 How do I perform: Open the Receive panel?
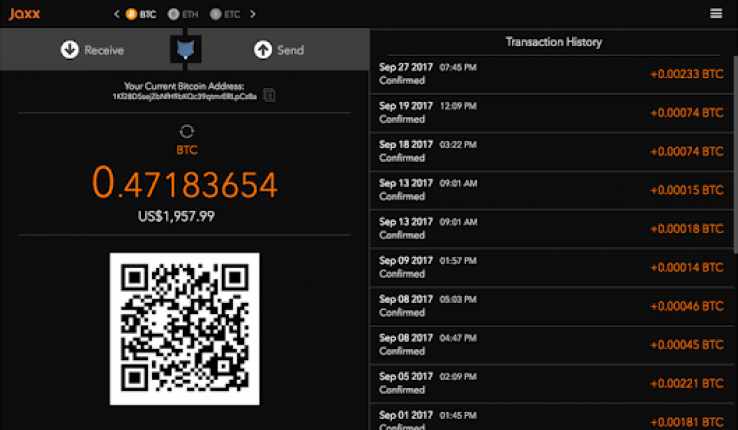(x=92, y=49)
